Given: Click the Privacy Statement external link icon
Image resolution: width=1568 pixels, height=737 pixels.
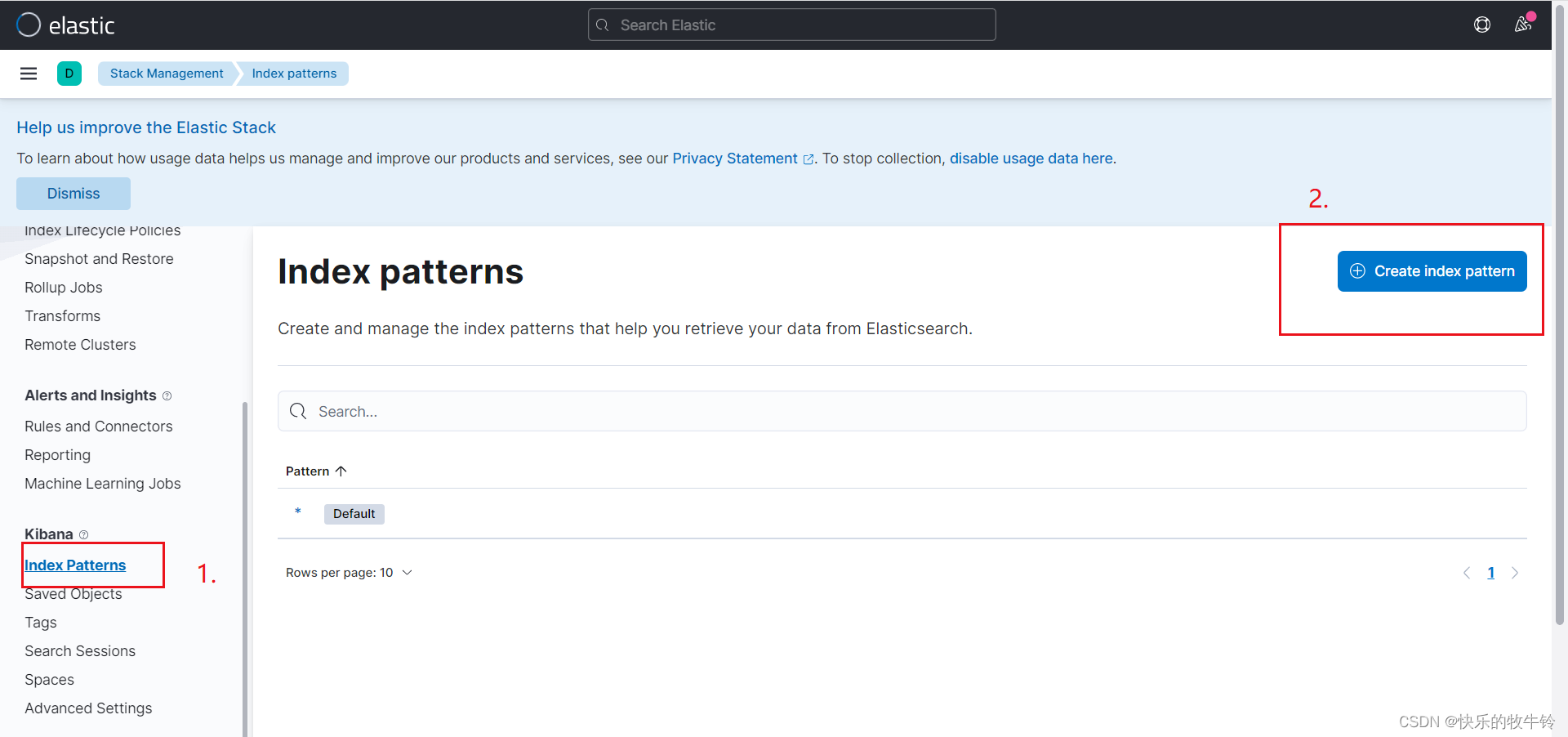Looking at the screenshot, I should click(x=809, y=159).
